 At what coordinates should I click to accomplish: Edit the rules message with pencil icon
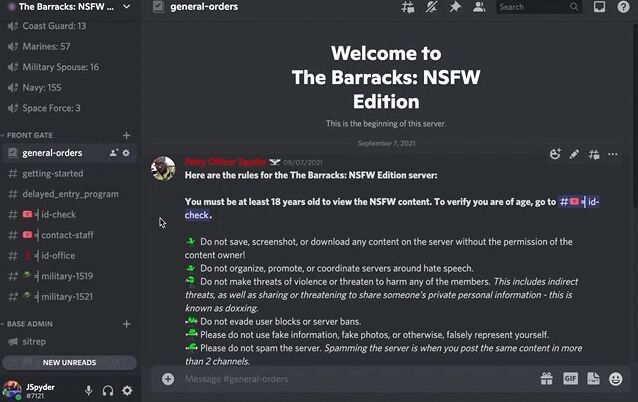(574, 154)
